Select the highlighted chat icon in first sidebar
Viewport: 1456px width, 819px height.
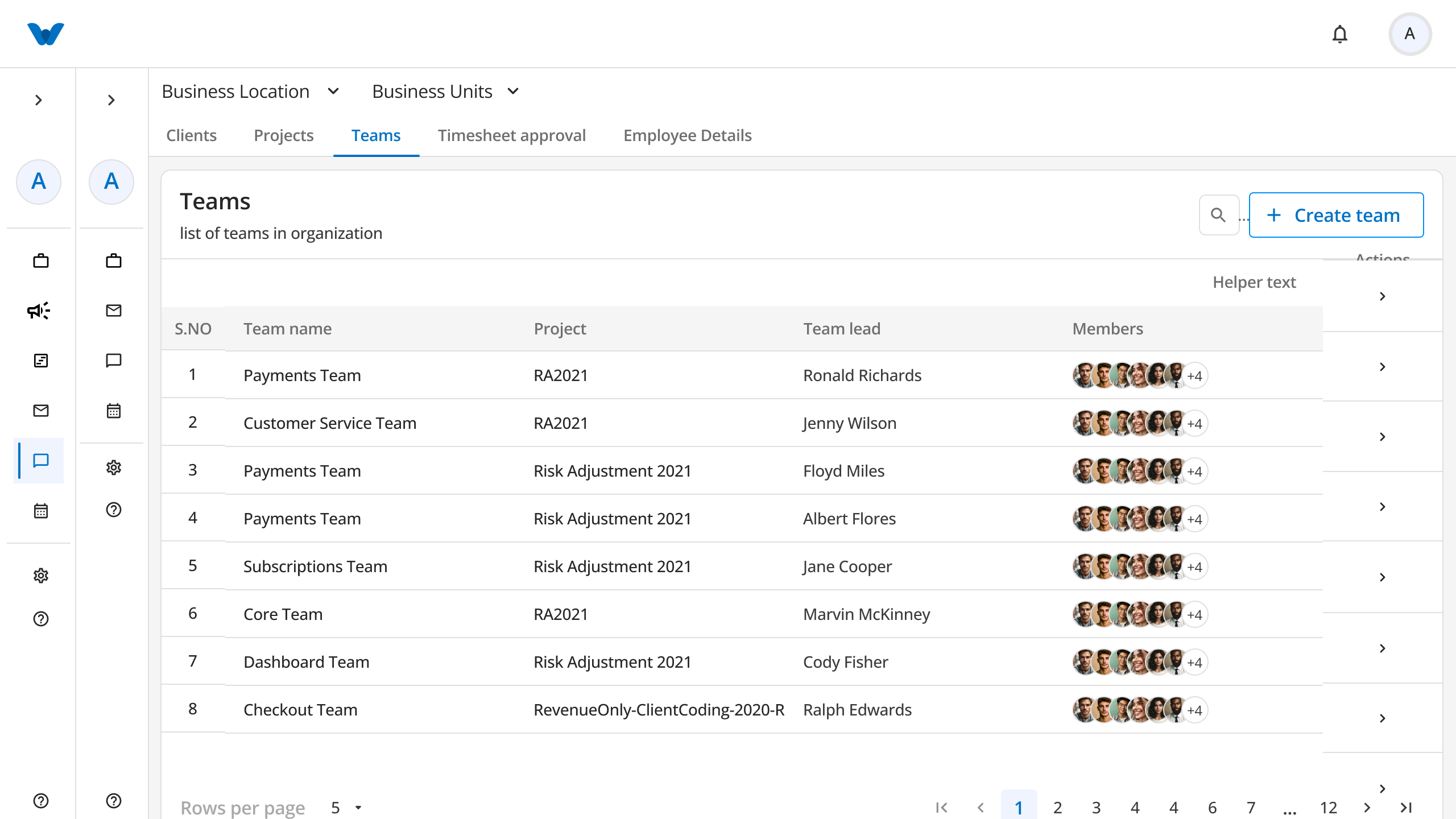[x=41, y=460]
